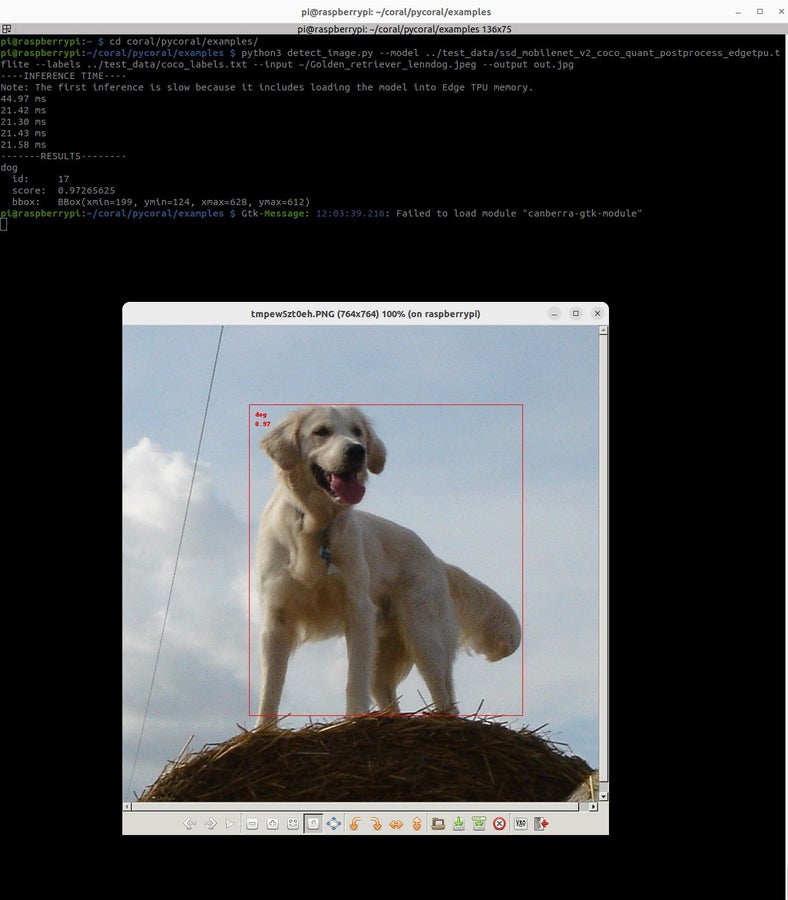Open image viewer preferences
The width and height of the screenshot is (788, 900).
click(x=521, y=824)
